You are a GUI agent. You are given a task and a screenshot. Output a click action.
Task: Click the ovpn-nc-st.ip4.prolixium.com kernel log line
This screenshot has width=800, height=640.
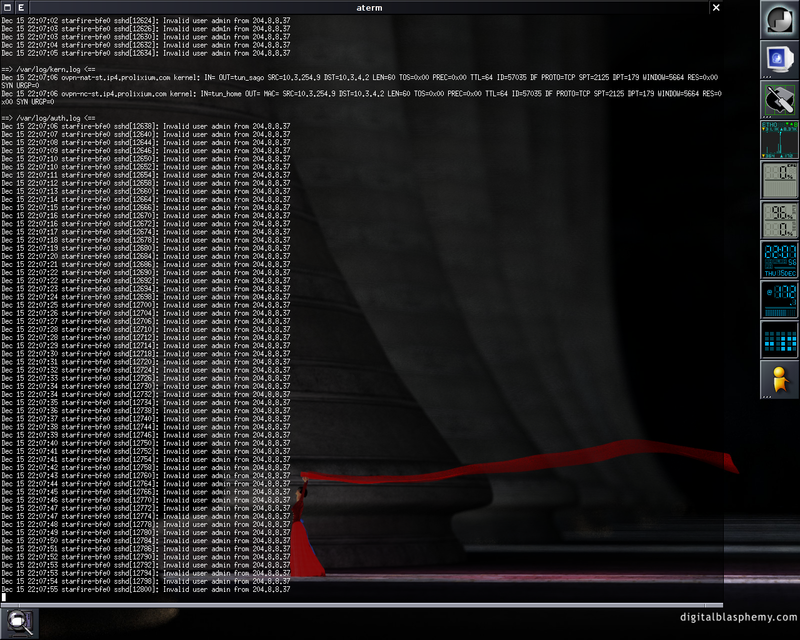click(x=362, y=98)
